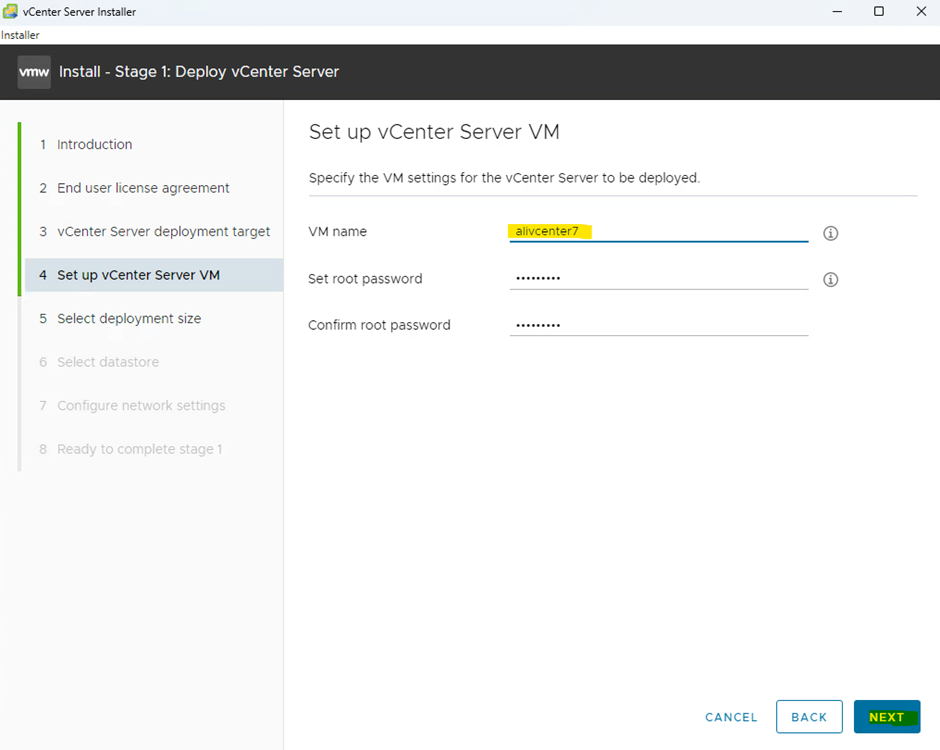Click the VM name text field
940x750 pixels.
tap(658, 232)
